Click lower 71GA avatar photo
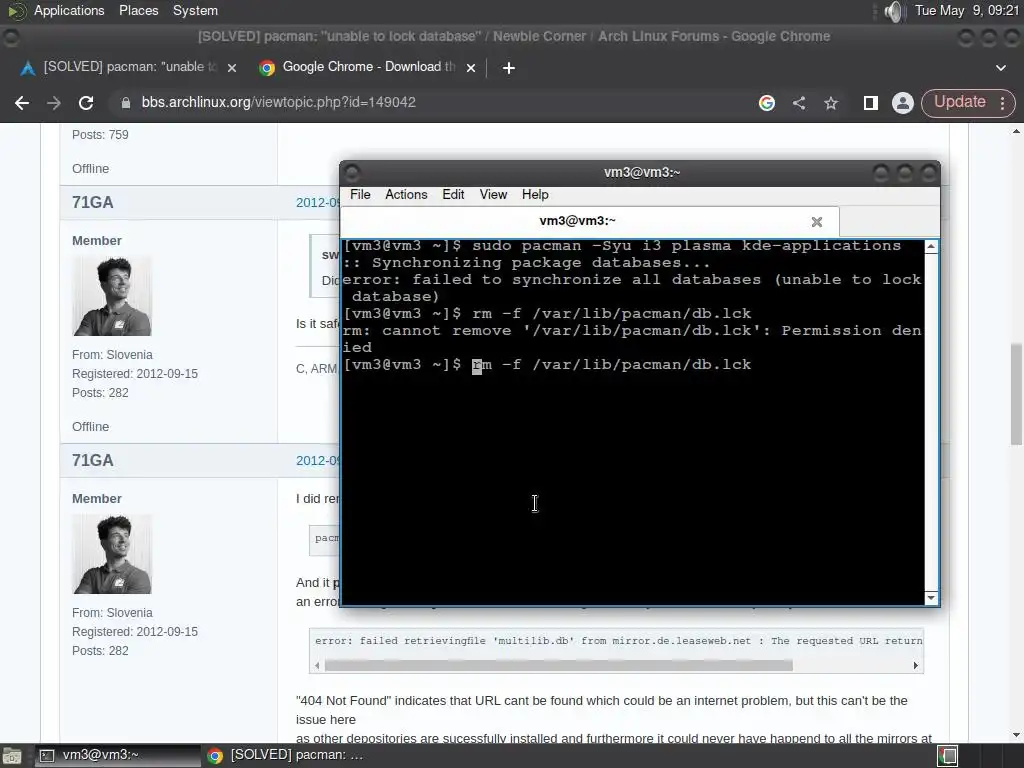The width and height of the screenshot is (1024, 768). pos(112,554)
